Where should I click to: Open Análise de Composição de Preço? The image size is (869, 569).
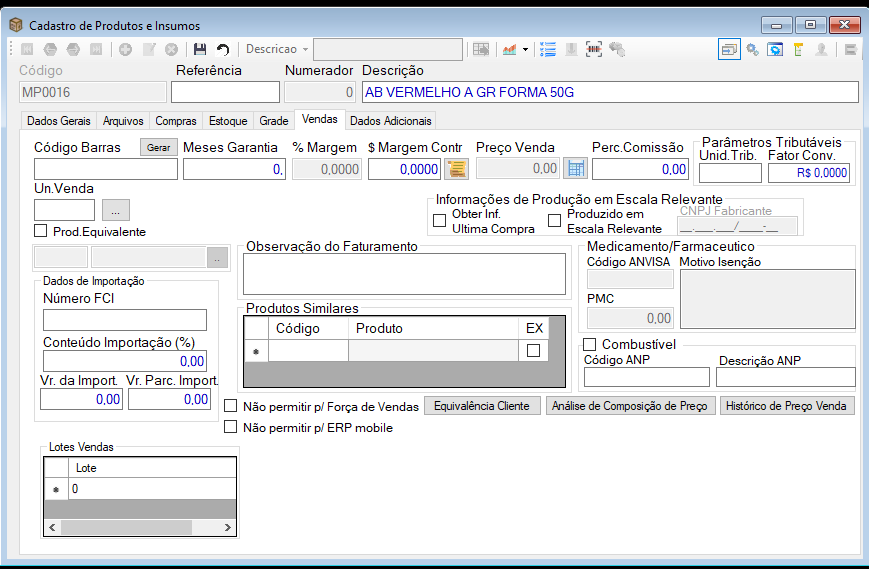click(630, 406)
